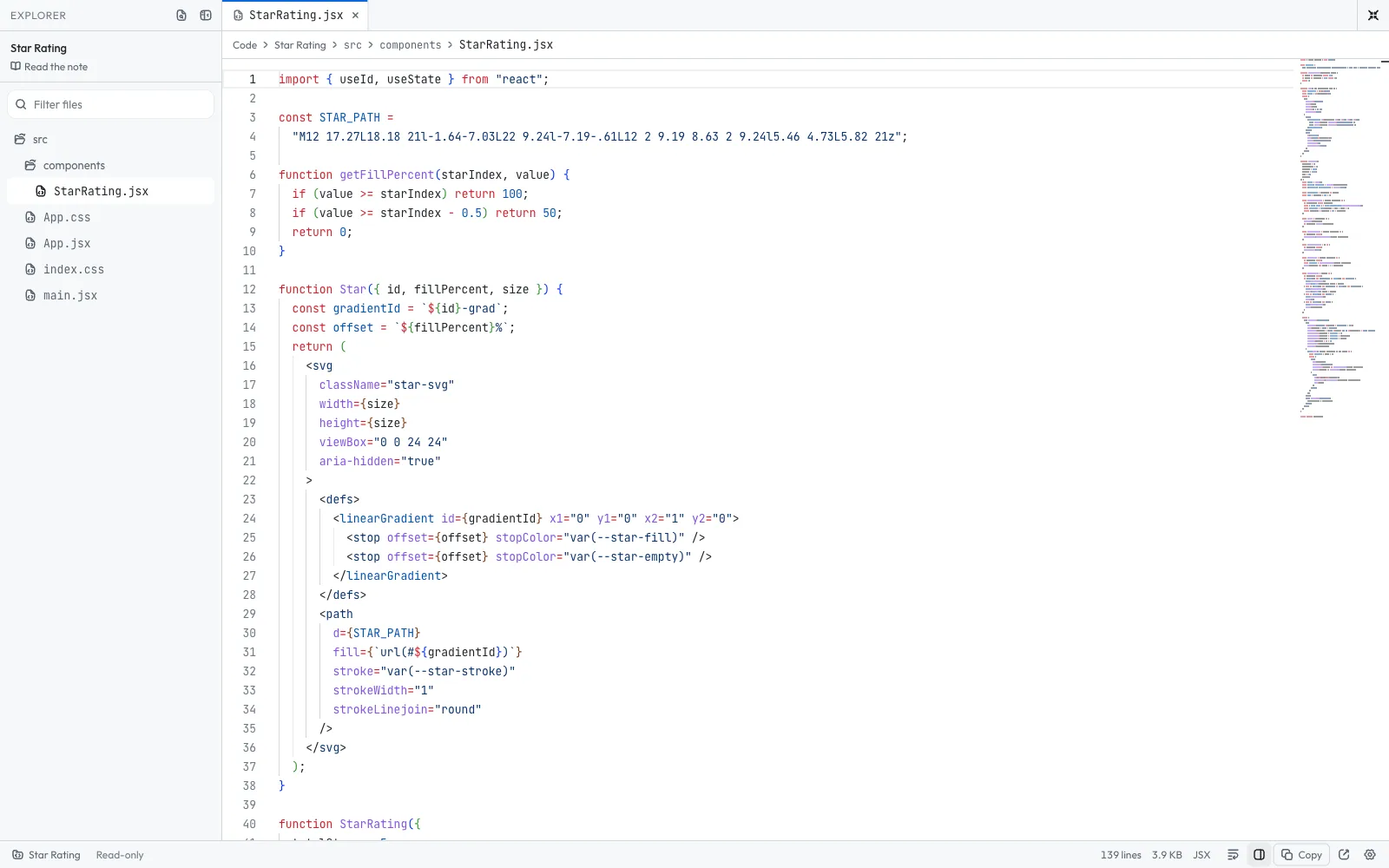Open editor settings gear icon

pyautogui.click(x=1370, y=855)
